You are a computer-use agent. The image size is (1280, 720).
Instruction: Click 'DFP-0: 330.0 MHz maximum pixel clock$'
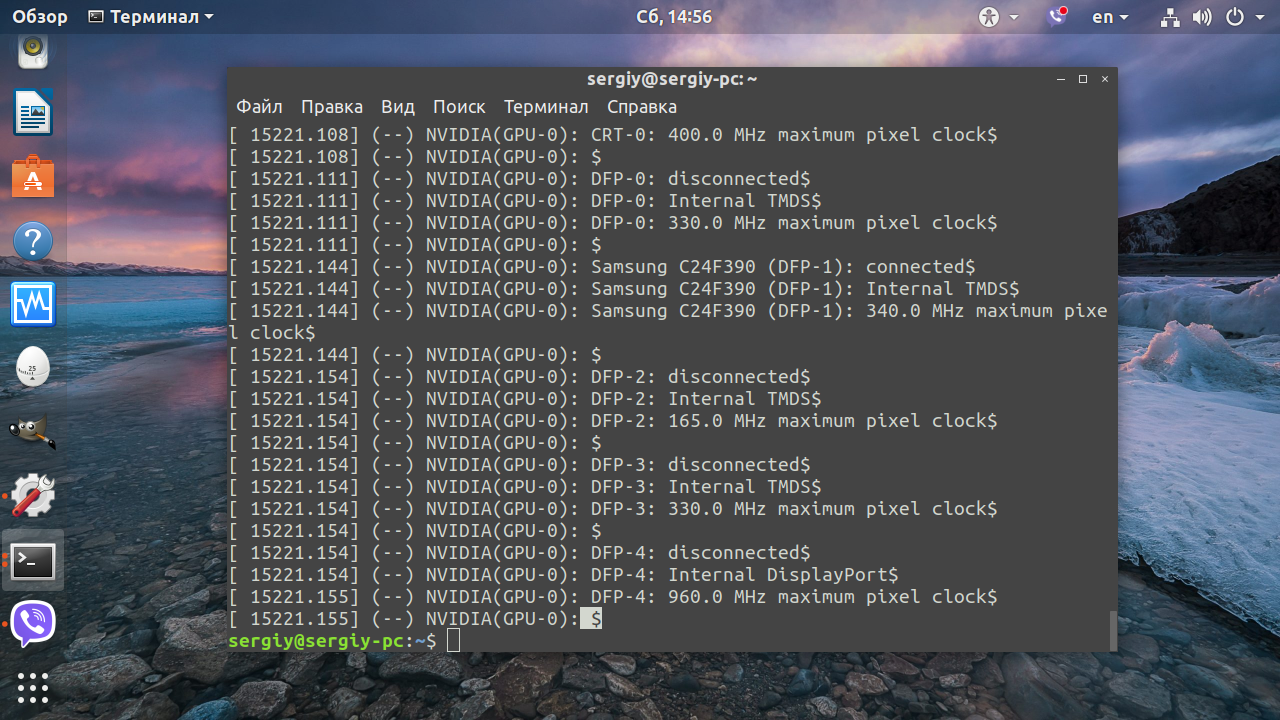click(x=794, y=222)
